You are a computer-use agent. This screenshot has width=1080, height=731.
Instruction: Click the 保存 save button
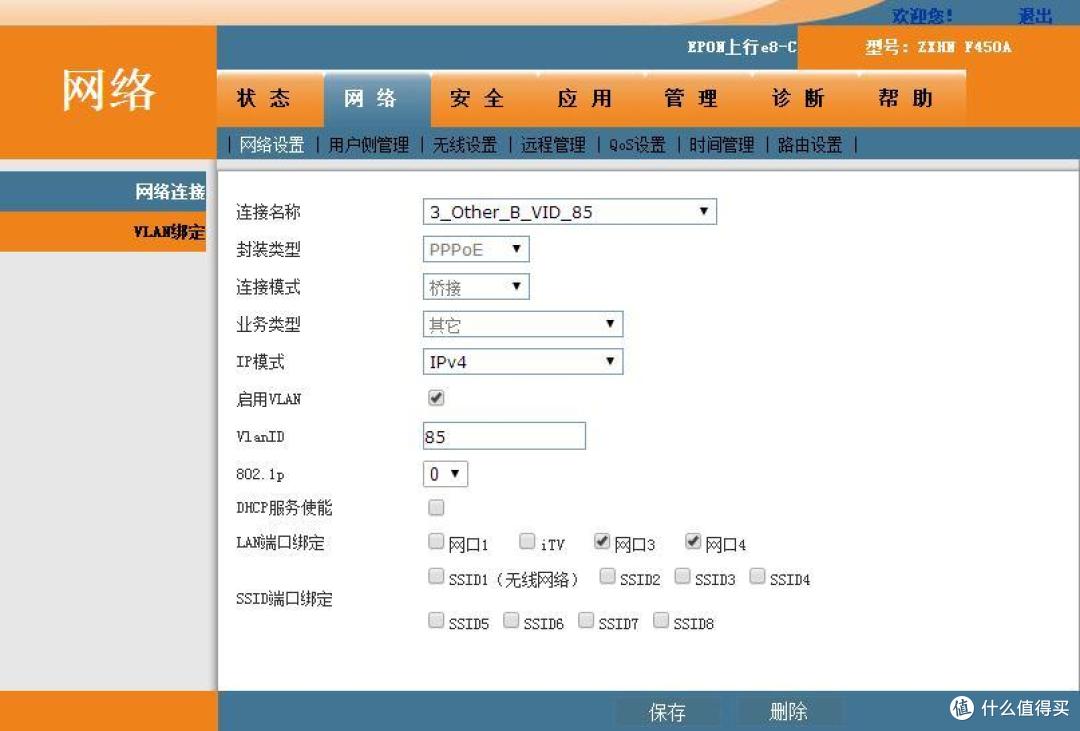667,712
